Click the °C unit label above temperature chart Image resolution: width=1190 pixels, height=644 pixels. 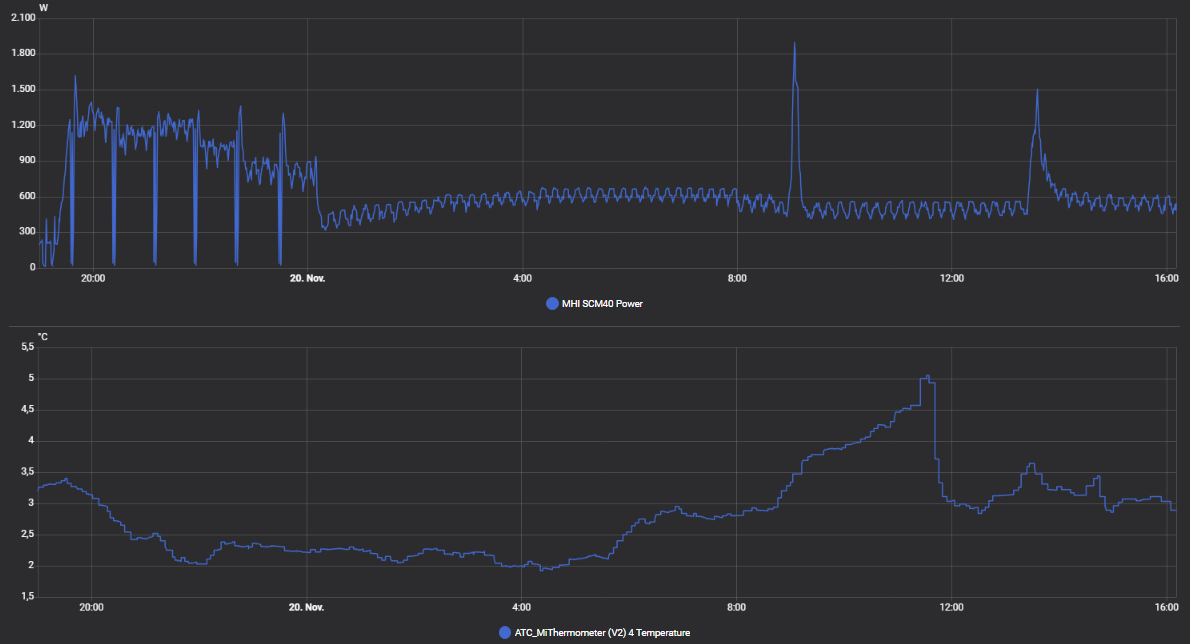click(43, 337)
